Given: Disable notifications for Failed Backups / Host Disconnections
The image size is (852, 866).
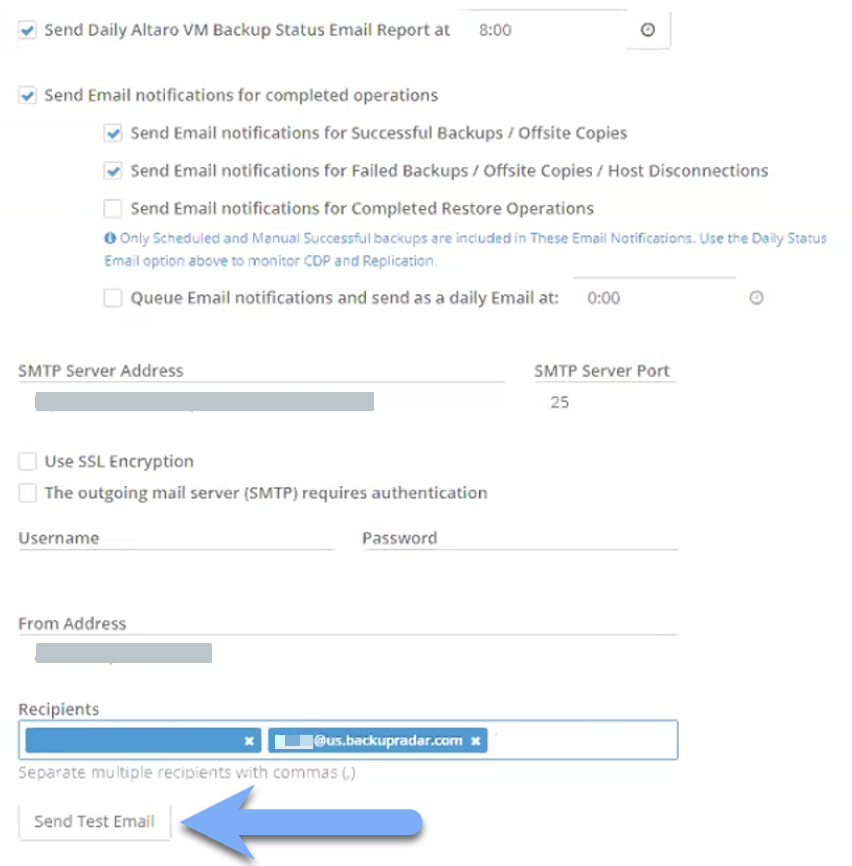Looking at the screenshot, I should 113,170.
